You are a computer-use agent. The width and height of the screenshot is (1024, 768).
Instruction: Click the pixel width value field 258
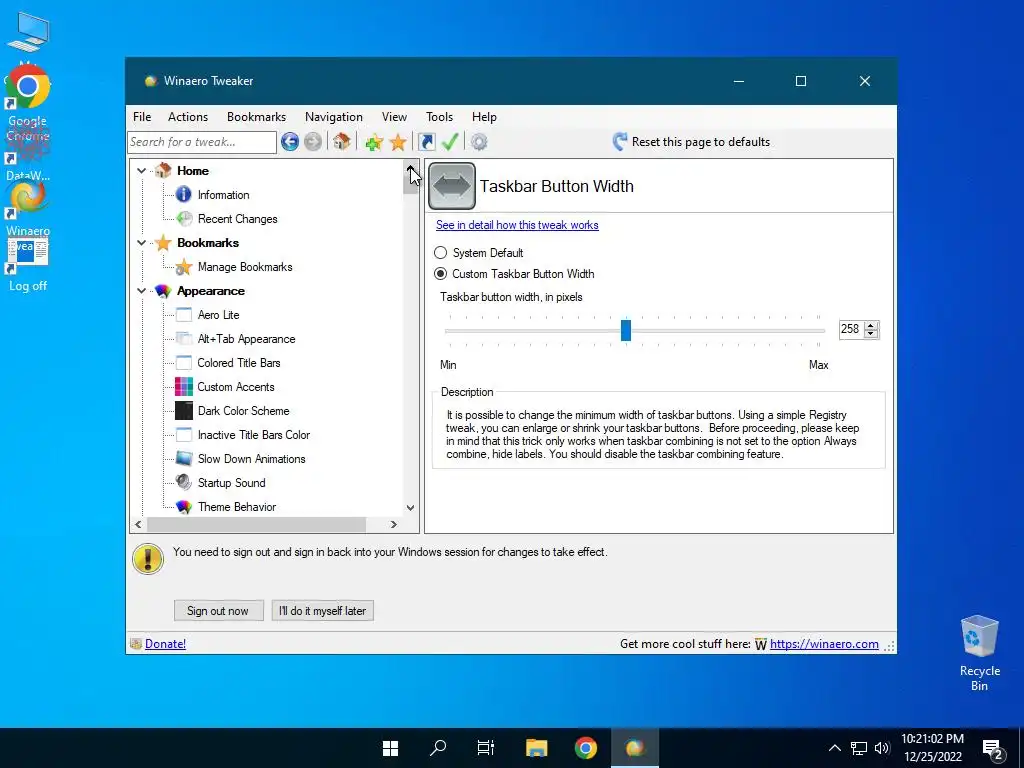[851, 329]
